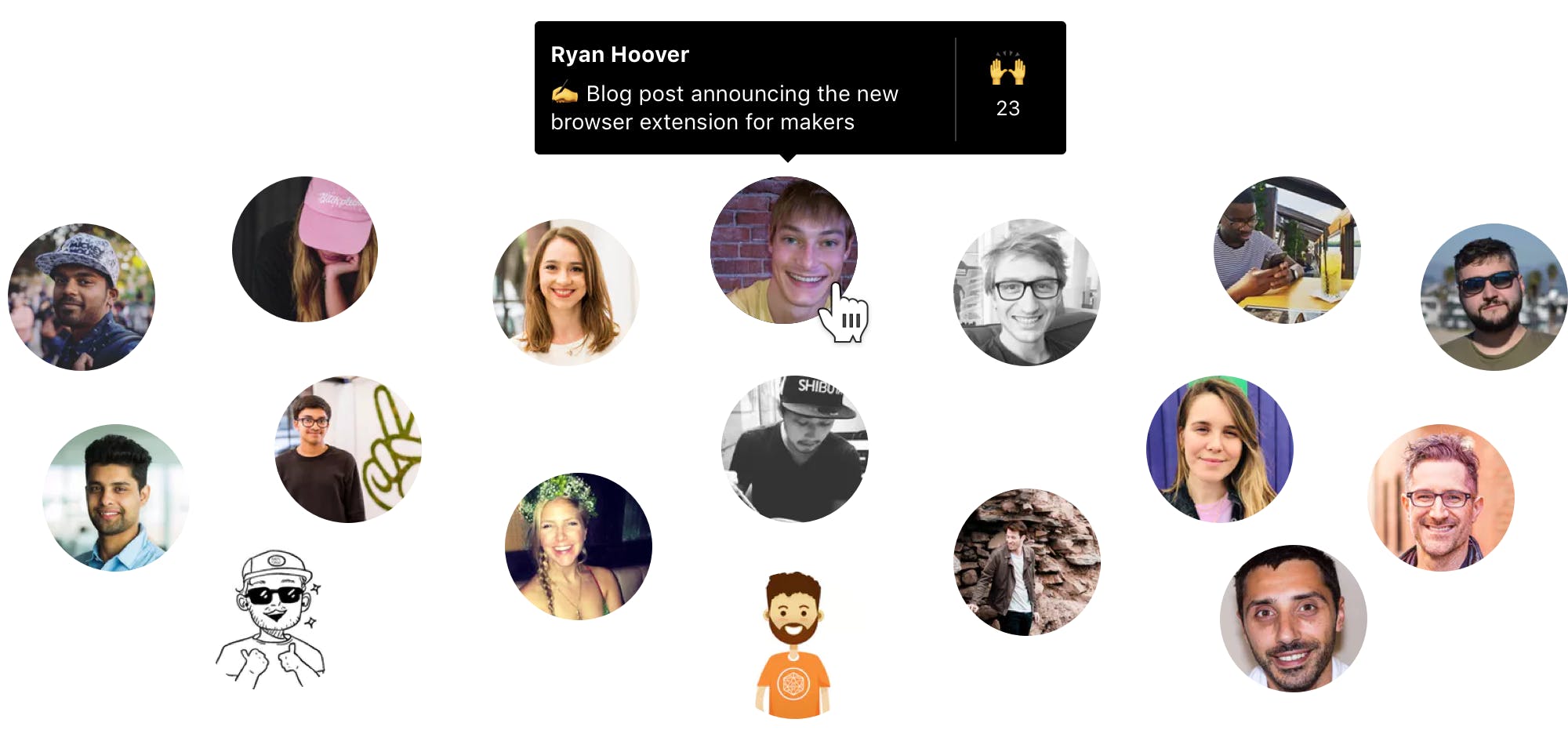Open the blog post announcement text
The height and width of the screenshot is (730, 1568).
pos(724,107)
